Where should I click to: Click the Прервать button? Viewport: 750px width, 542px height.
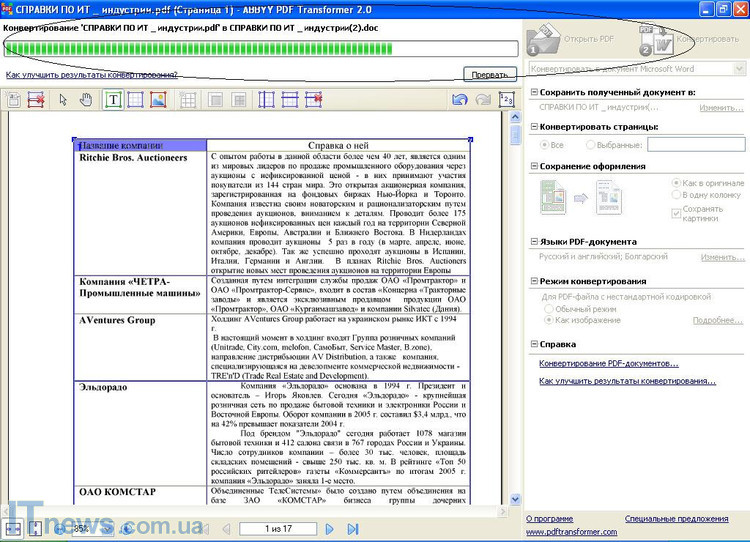click(x=490, y=75)
